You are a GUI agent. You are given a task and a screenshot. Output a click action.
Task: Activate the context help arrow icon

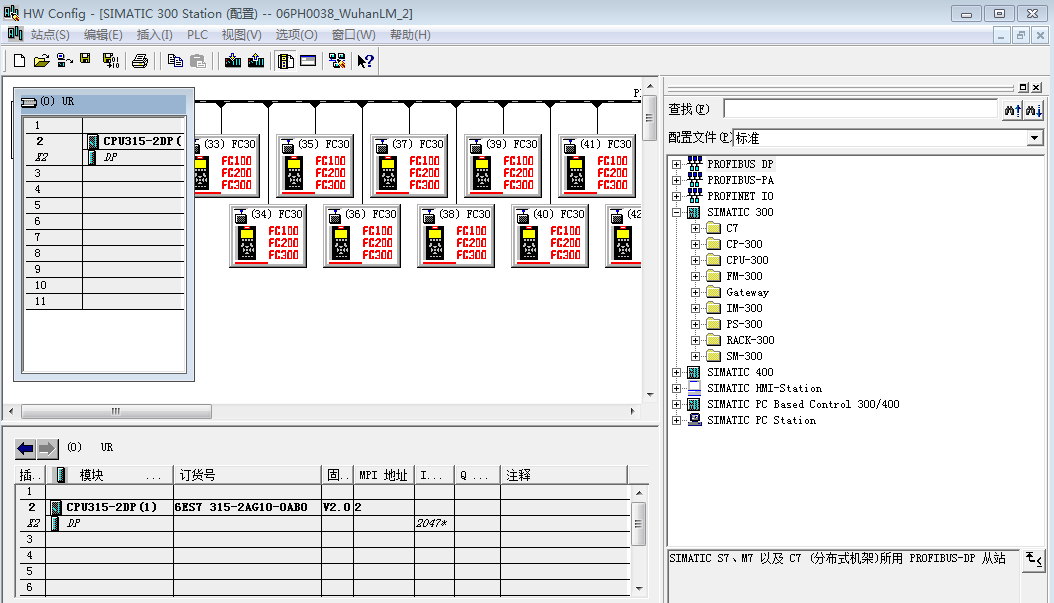[x=365, y=61]
